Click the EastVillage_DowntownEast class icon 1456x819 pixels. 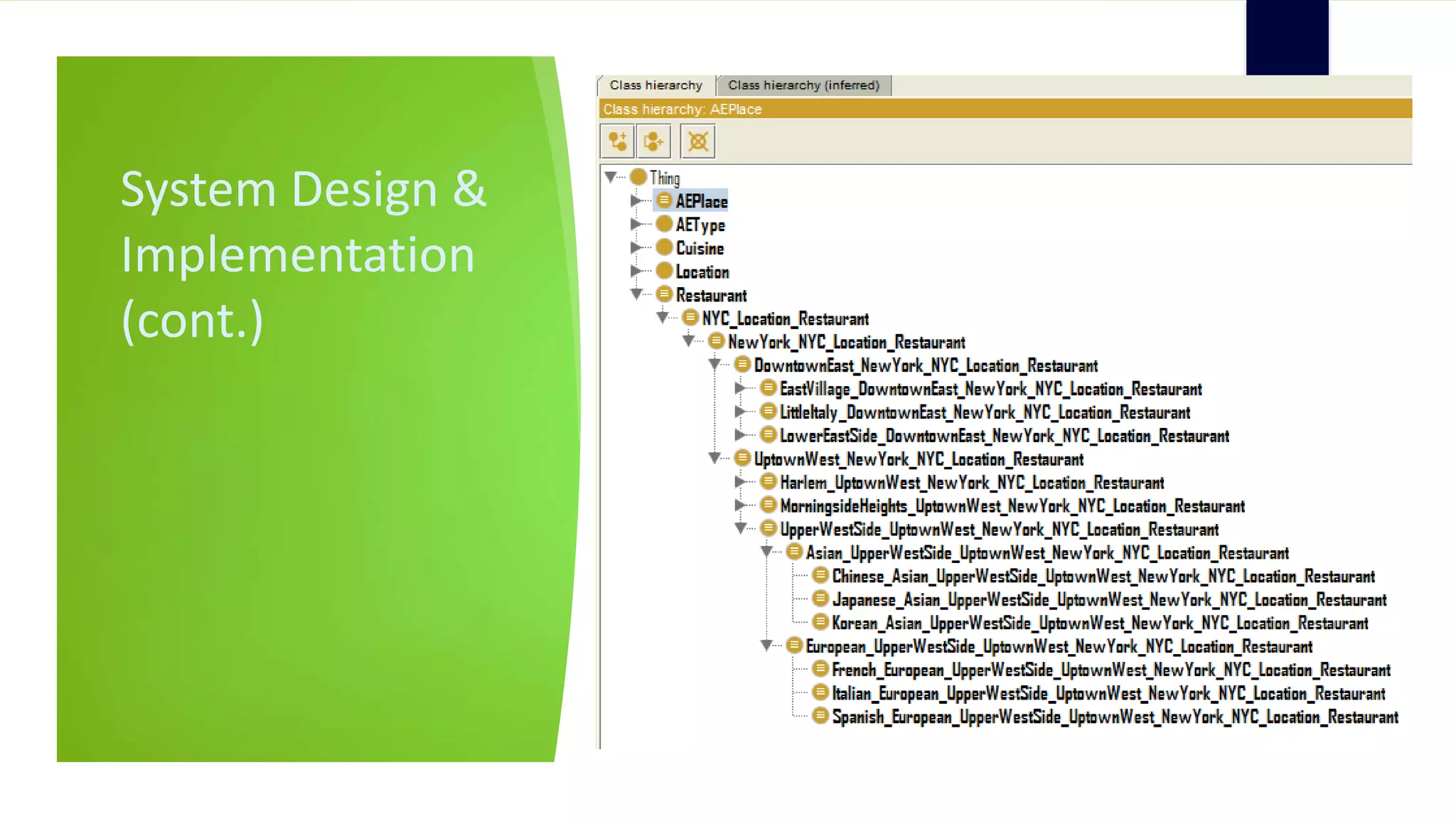[x=768, y=387]
